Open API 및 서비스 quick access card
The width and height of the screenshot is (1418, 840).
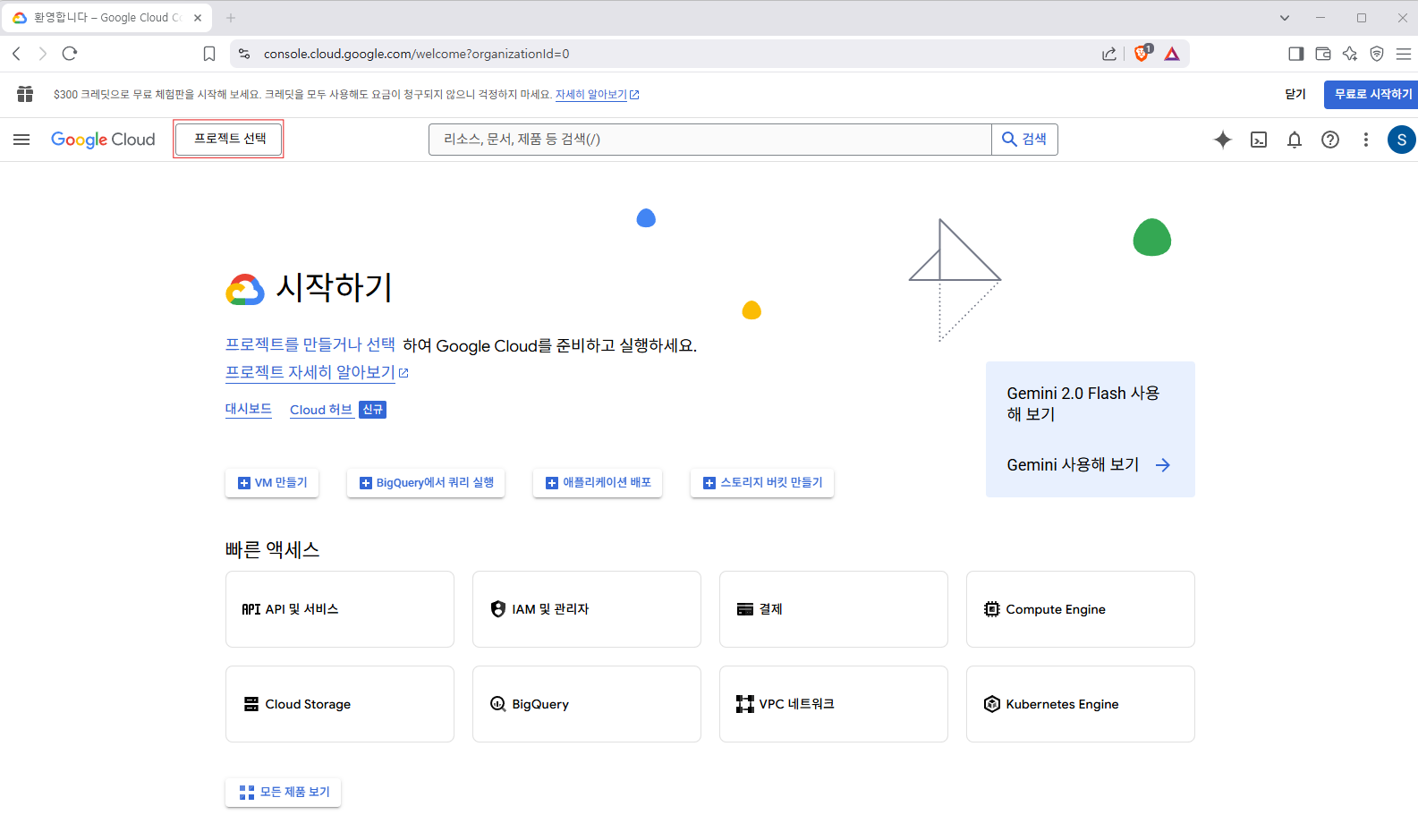(340, 609)
